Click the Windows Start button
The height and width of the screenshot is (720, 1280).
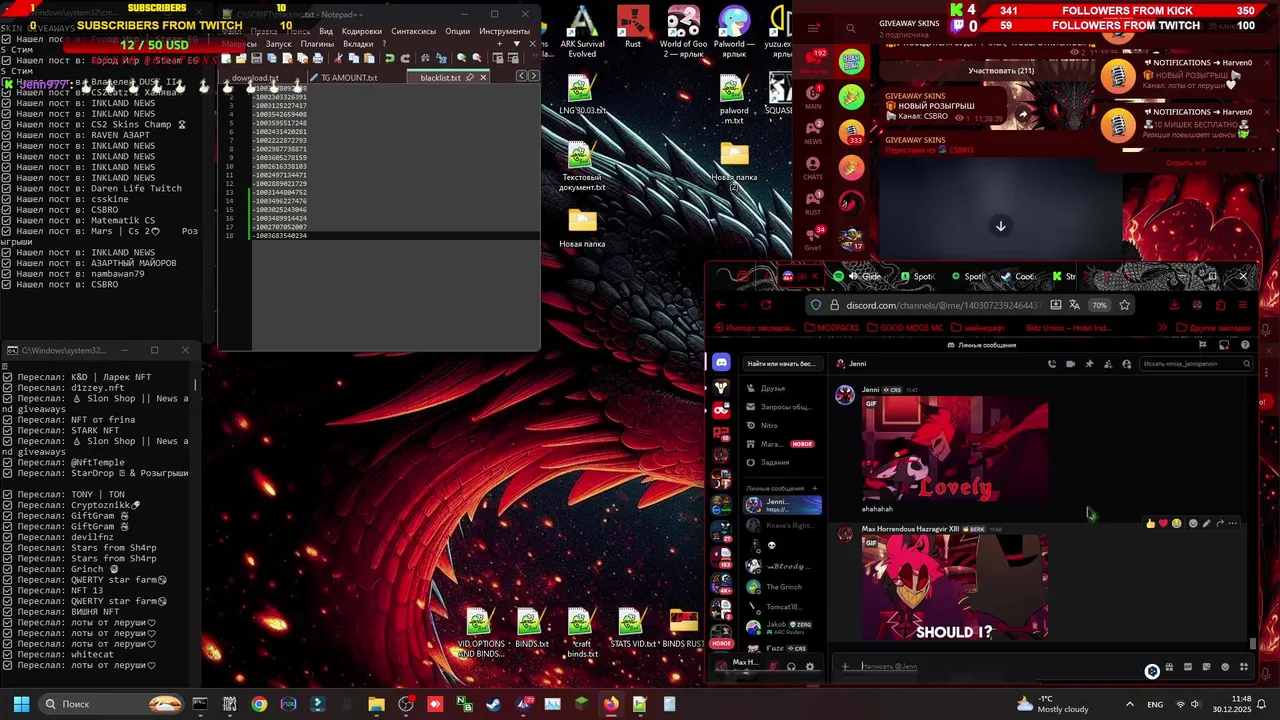pos(21,704)
